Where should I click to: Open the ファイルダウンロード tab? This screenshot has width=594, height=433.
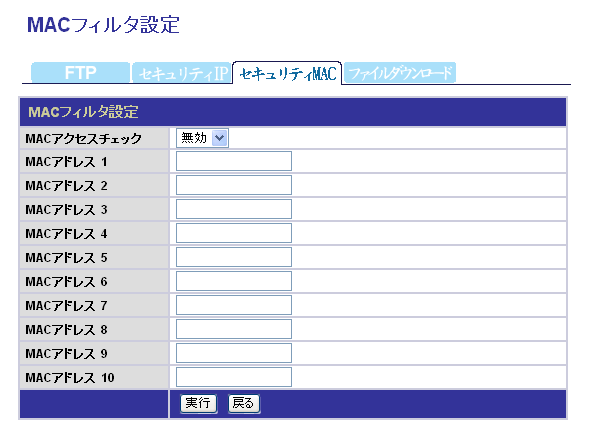400,72
